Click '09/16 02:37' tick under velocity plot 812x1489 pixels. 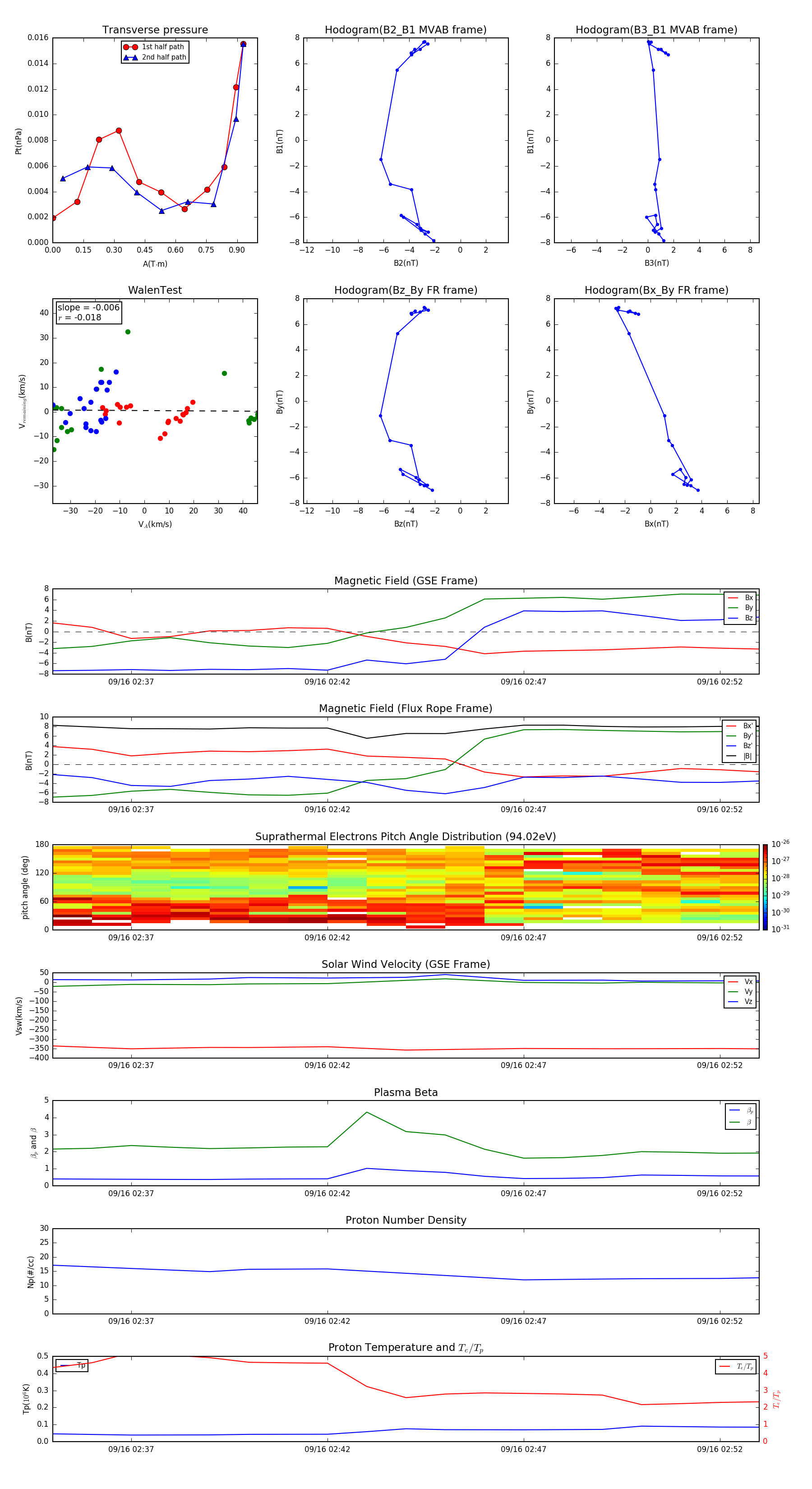pos(131,1065)
